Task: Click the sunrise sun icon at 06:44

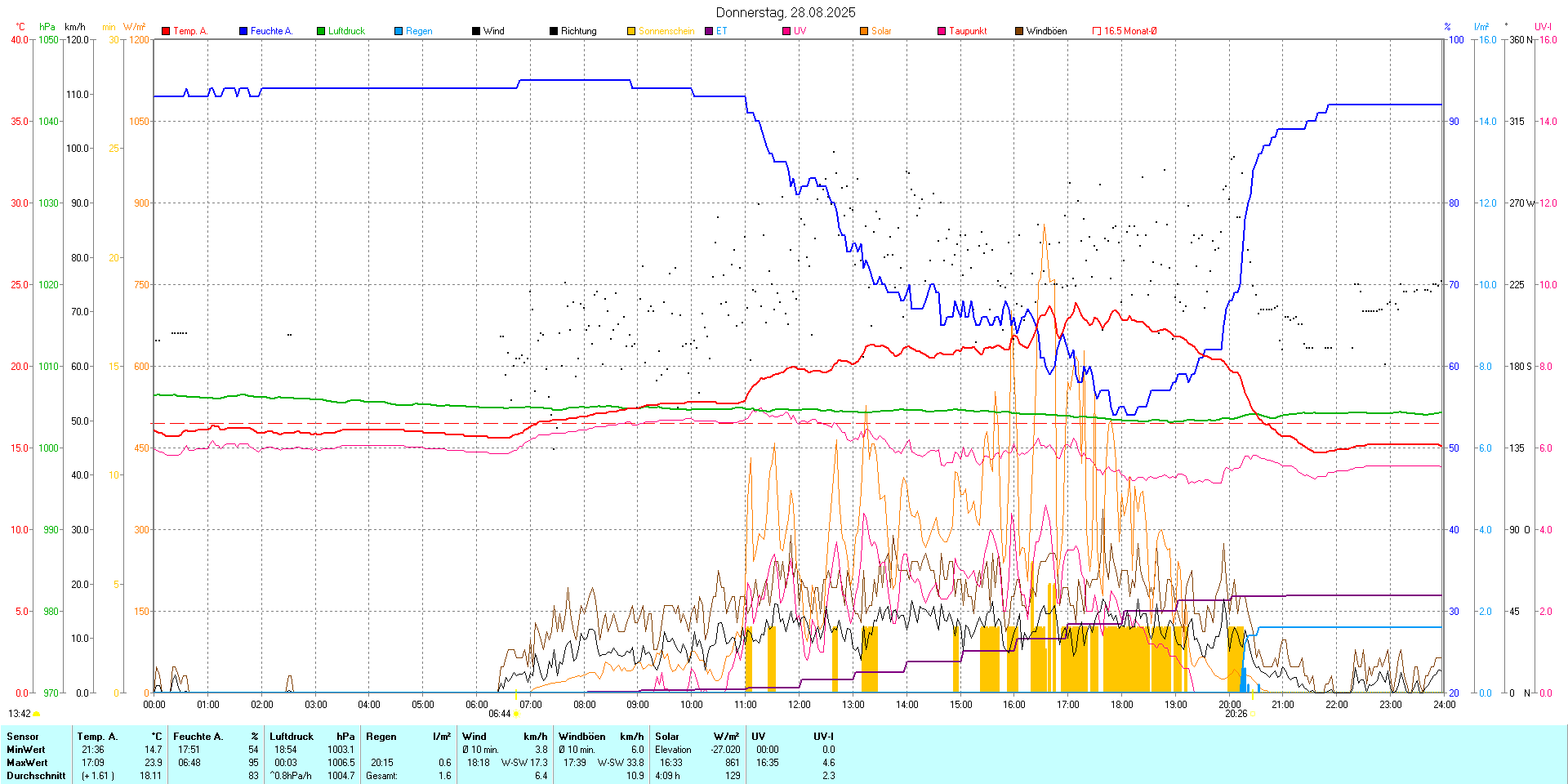Action: [x=516, y=714]
